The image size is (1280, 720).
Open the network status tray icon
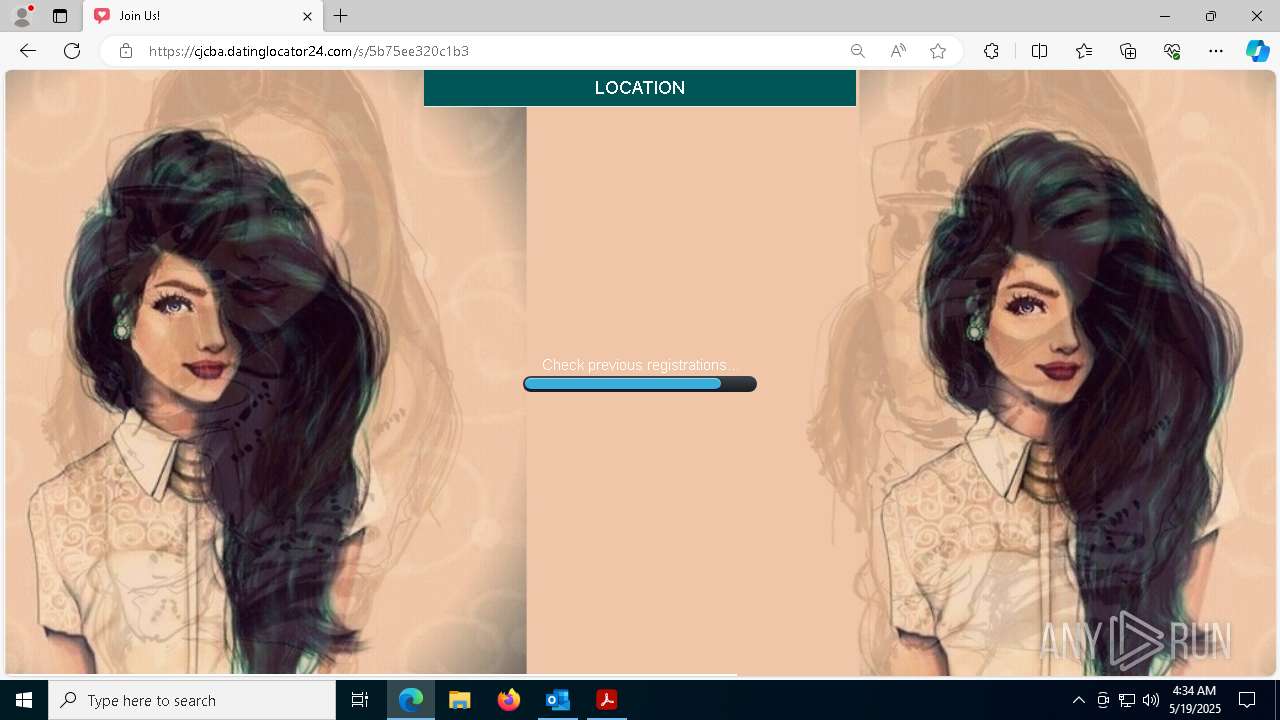pos(1127,700)
